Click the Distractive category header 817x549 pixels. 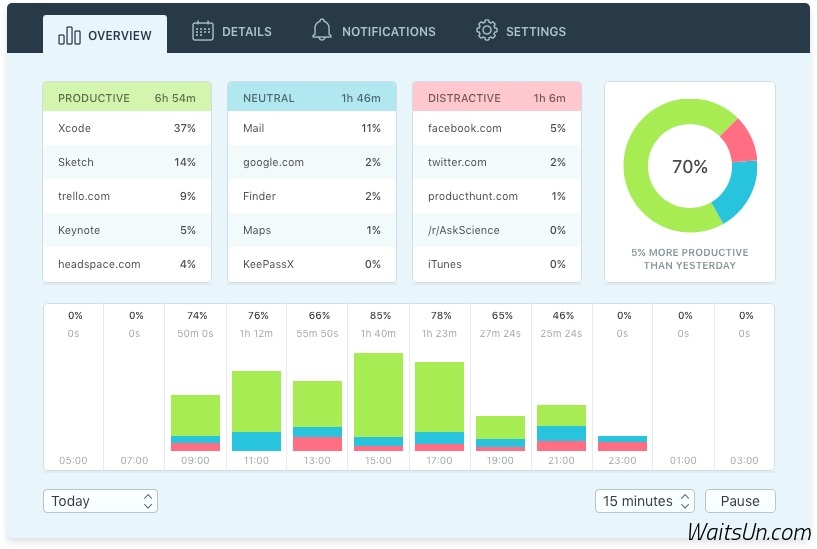(x=496, y=98)
